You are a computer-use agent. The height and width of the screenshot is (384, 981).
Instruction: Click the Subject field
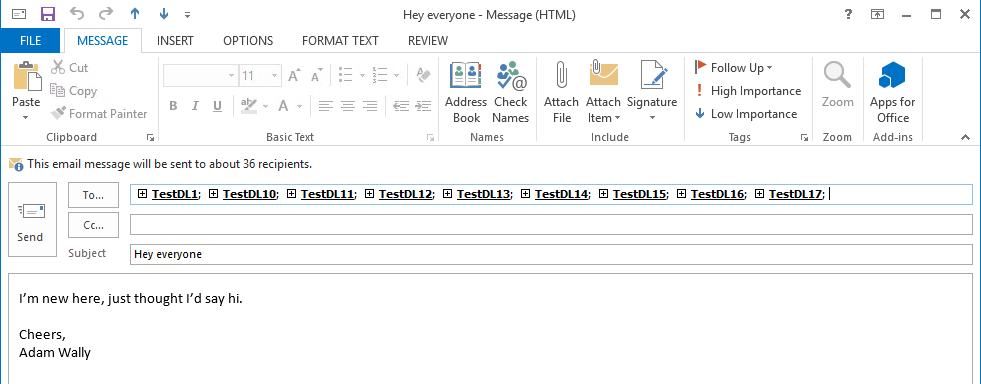pos(551,255)
